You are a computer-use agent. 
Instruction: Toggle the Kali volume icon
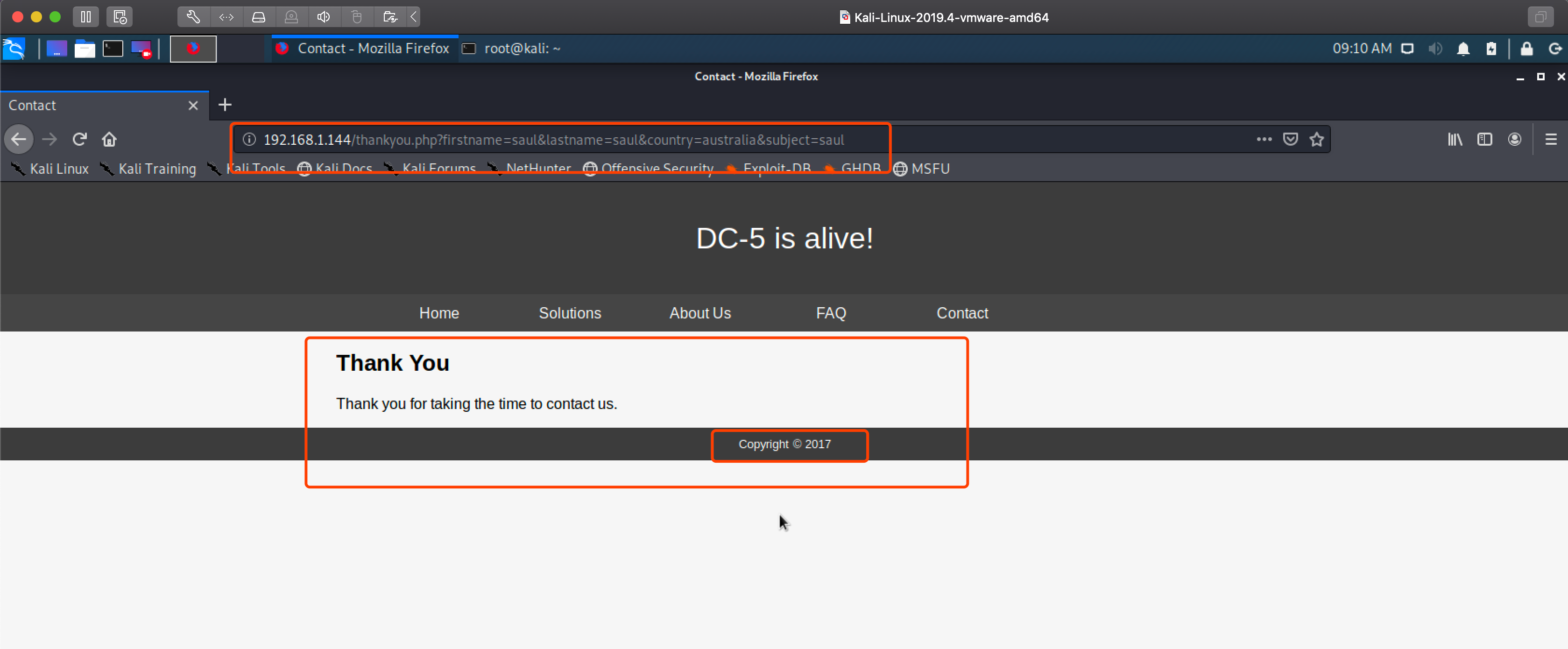point(1435,49)
